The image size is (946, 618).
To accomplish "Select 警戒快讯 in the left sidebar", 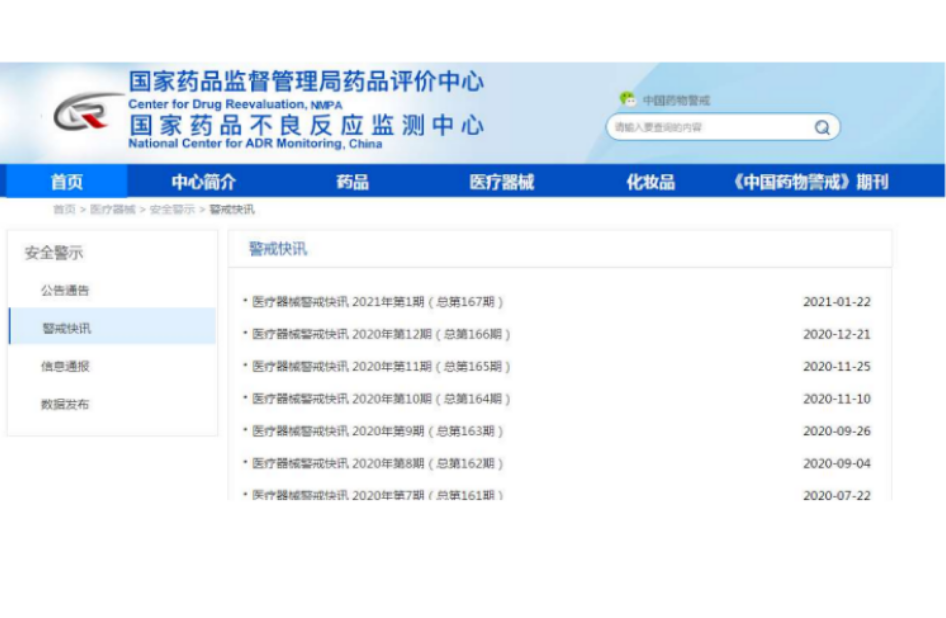I will pos(65,328).
